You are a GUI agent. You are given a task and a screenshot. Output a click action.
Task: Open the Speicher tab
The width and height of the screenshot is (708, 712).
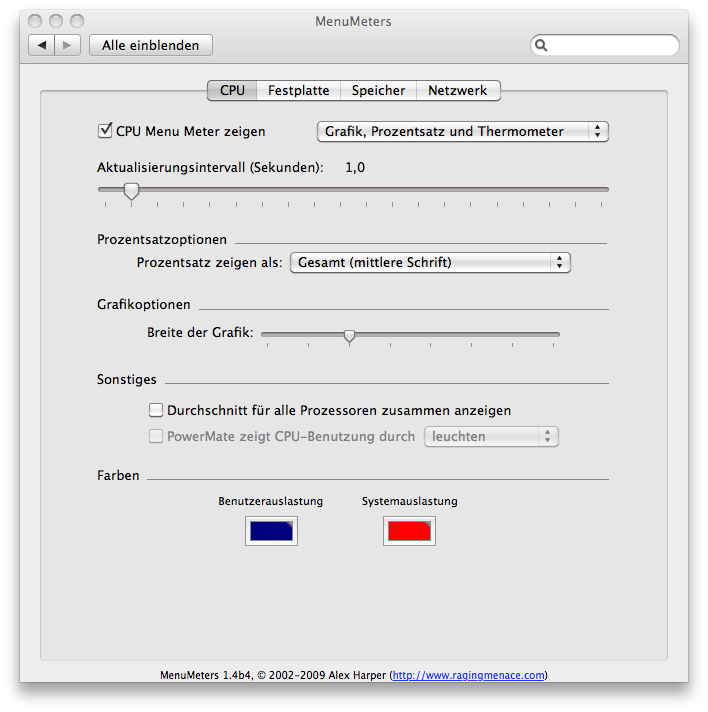tap(378, 90)
